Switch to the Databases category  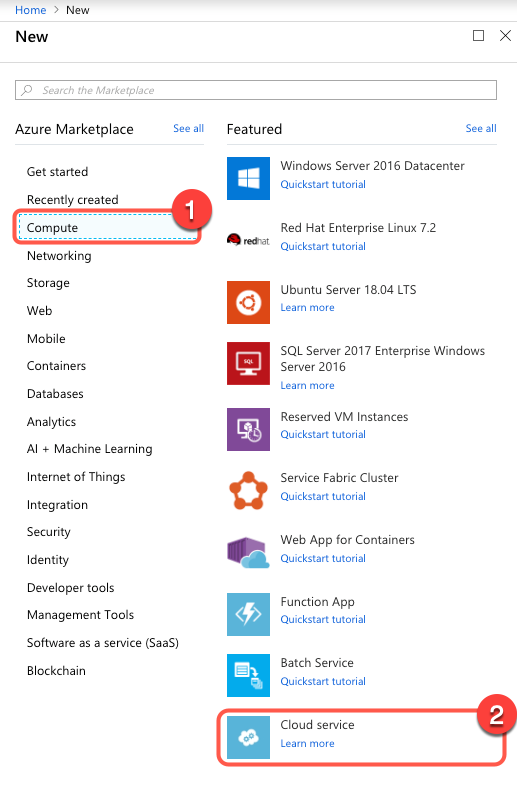click(55, 394)
